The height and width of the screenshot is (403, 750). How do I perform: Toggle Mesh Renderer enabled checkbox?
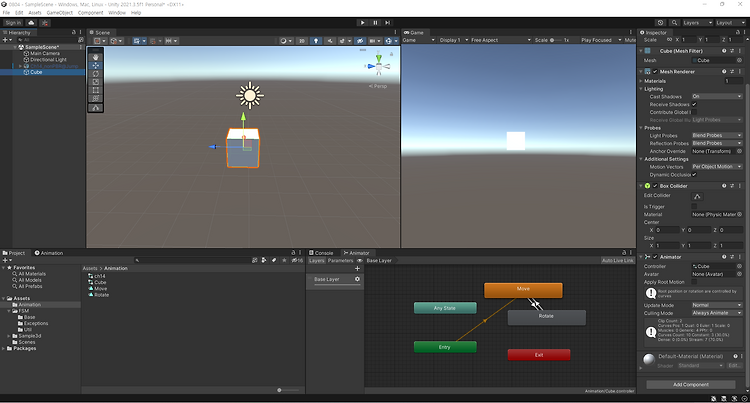(655, 71)
